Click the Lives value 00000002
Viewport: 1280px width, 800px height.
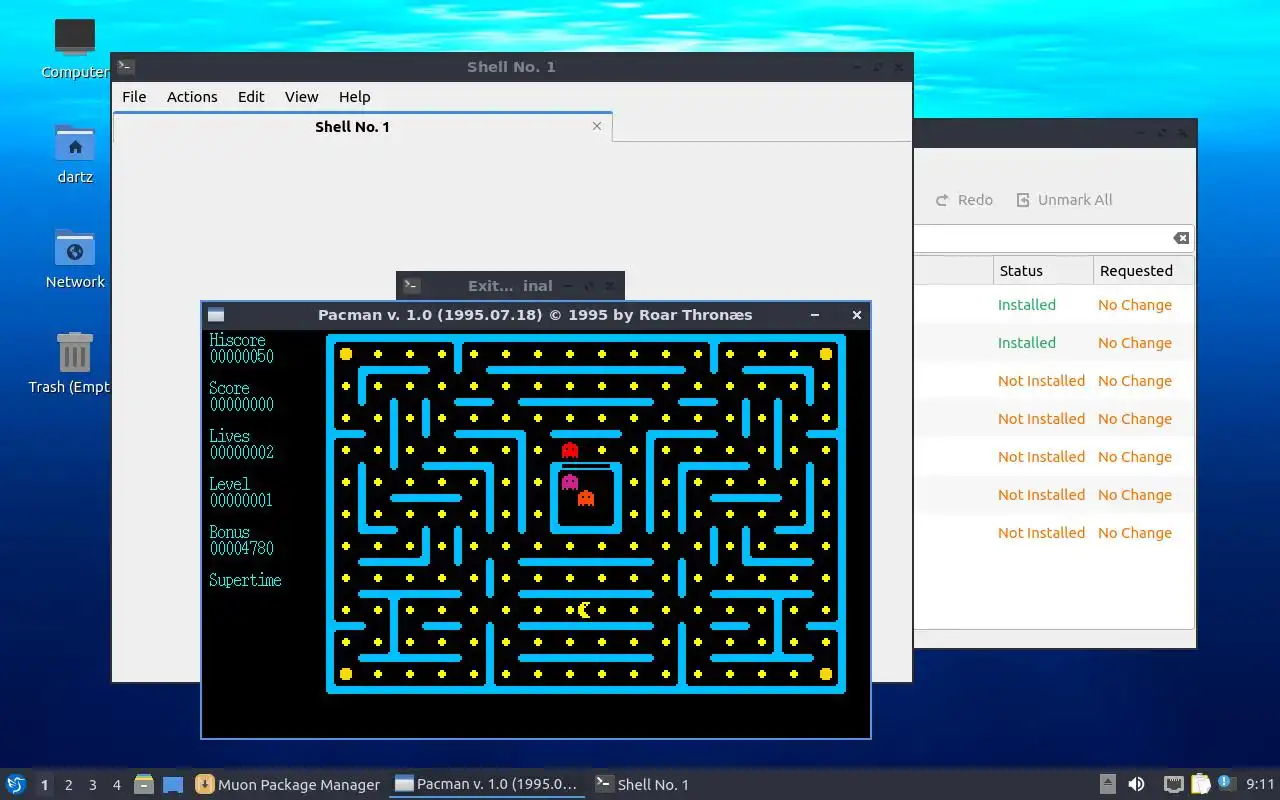tap(242, 453)
